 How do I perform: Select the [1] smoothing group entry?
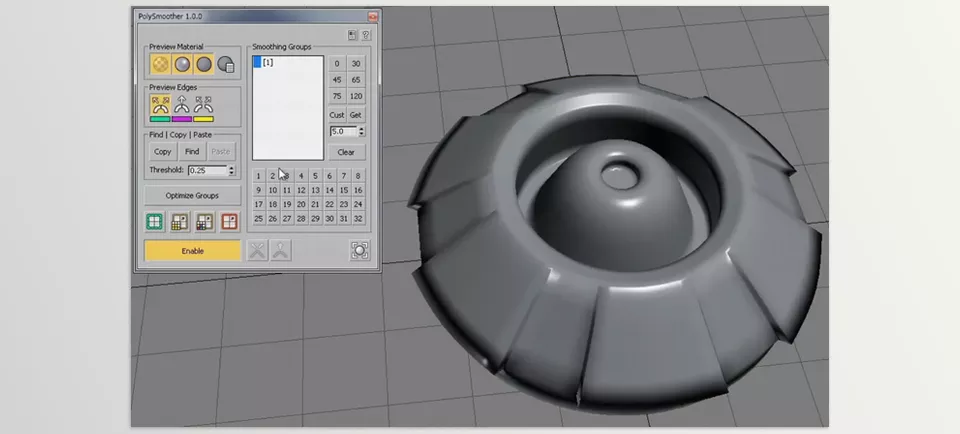coord(268,63)
